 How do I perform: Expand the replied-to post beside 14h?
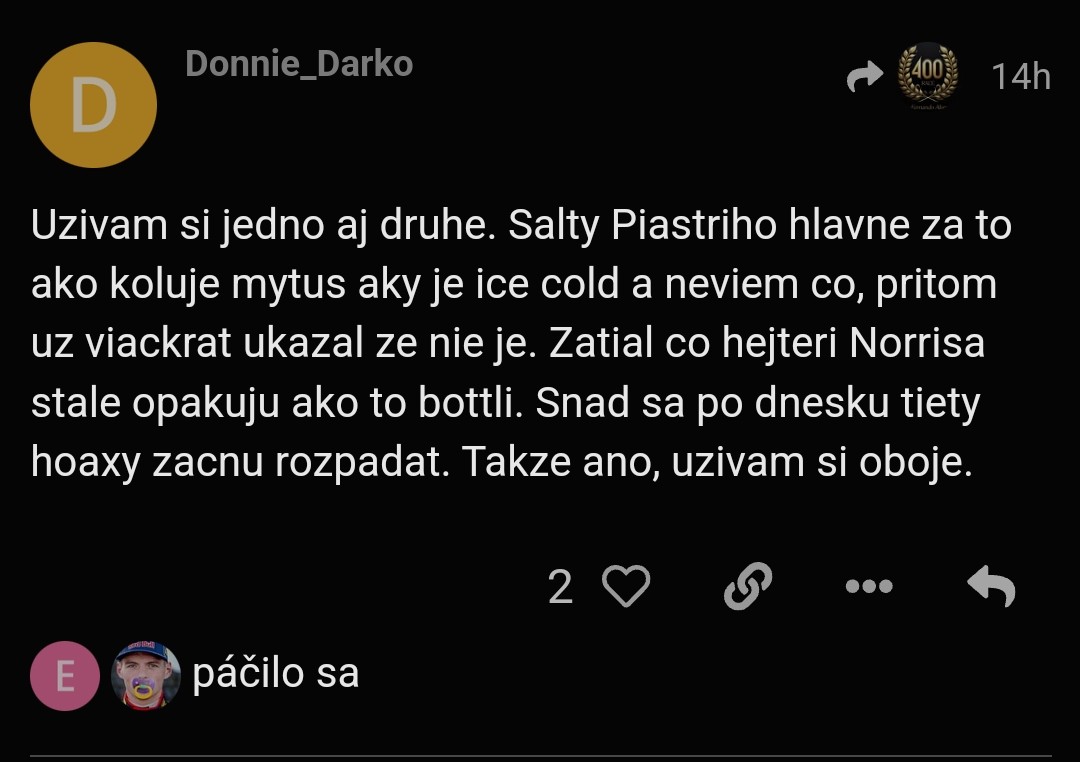[902, 76]
